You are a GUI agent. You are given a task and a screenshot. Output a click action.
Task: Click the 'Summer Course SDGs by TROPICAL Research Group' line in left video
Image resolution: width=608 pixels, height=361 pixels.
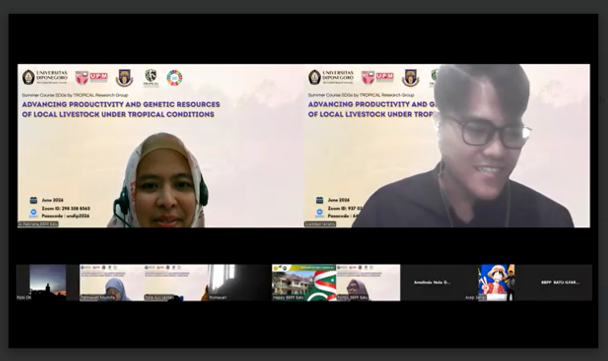75,95
